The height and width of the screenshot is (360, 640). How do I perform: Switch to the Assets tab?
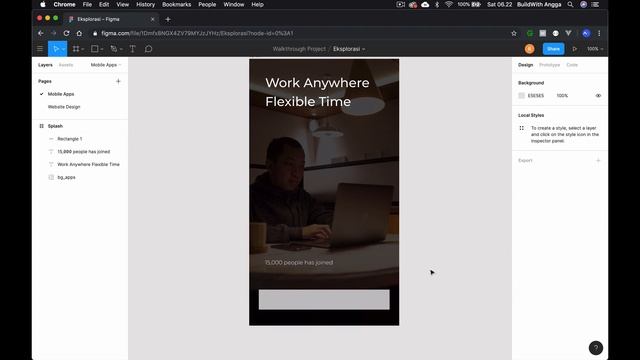tap(66, 65)
